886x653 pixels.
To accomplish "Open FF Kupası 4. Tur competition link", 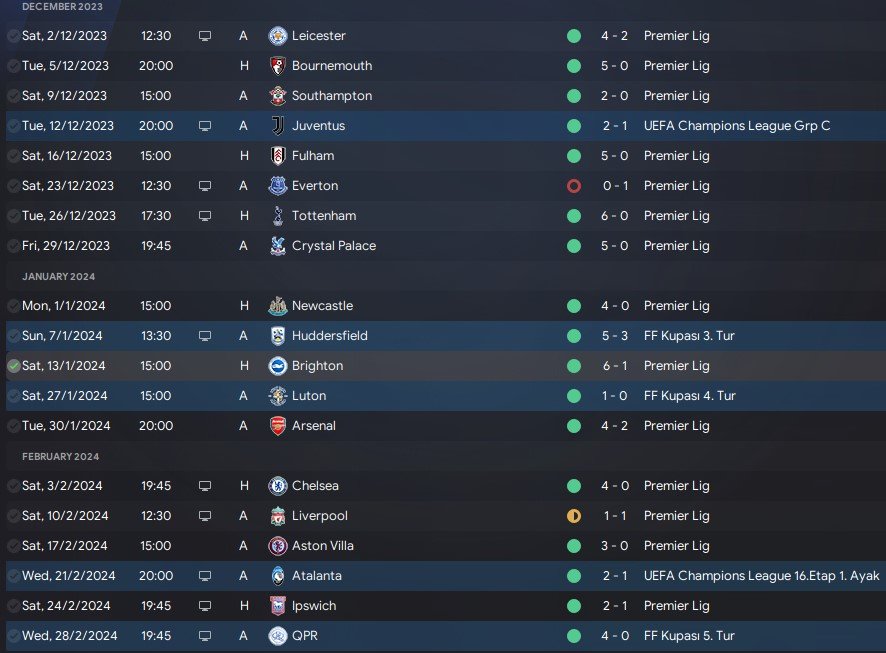I will coord(690,396).
